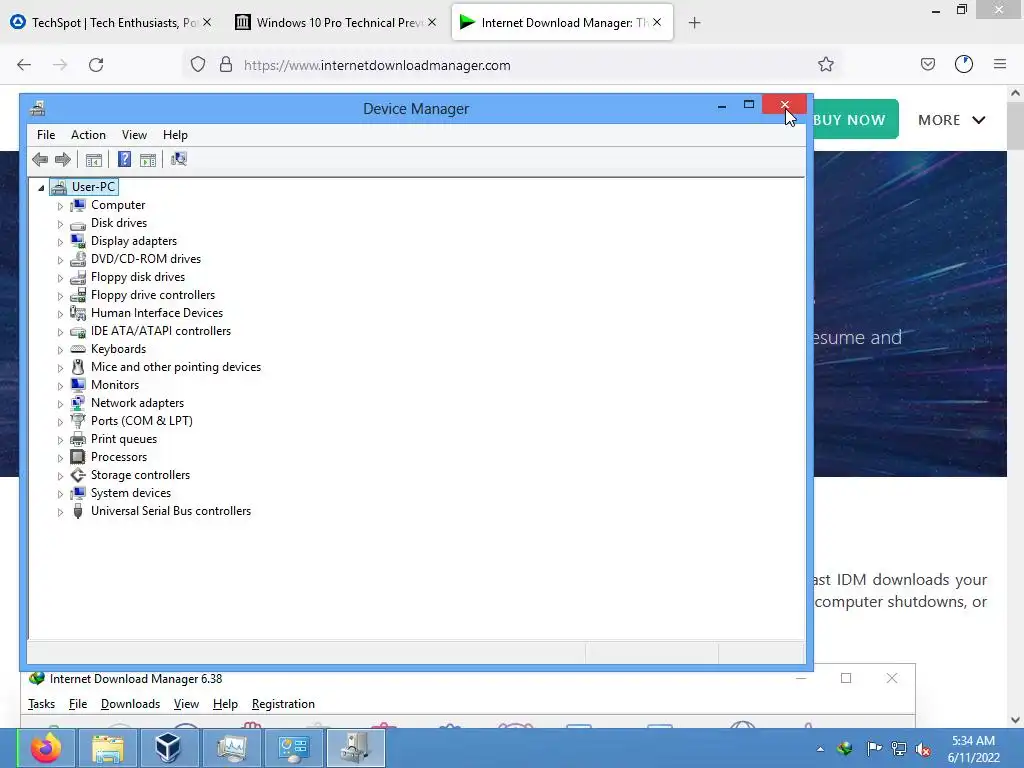Select Print queues tree item
The height and width of the screenshot is (768, 1024).
[x=123, y=439]
